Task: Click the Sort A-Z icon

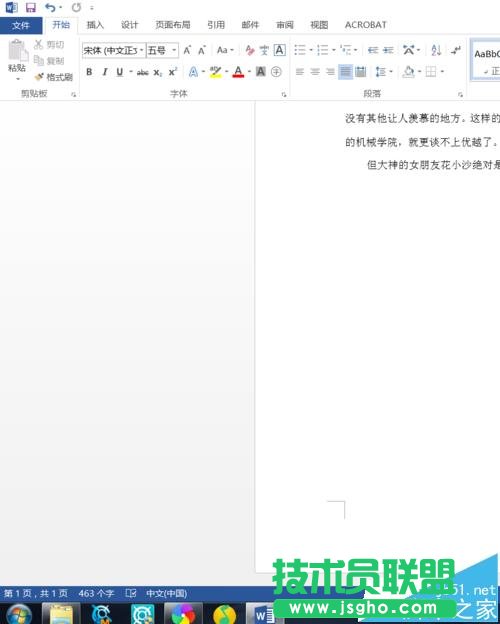Action: click(436, 50)
